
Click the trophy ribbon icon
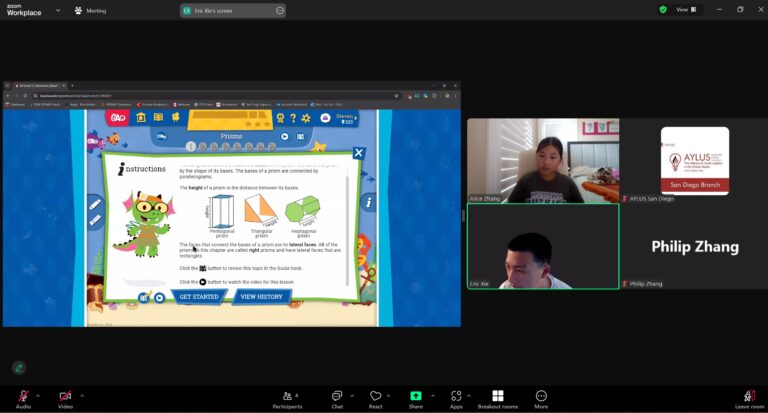click(x=280, y=118)
